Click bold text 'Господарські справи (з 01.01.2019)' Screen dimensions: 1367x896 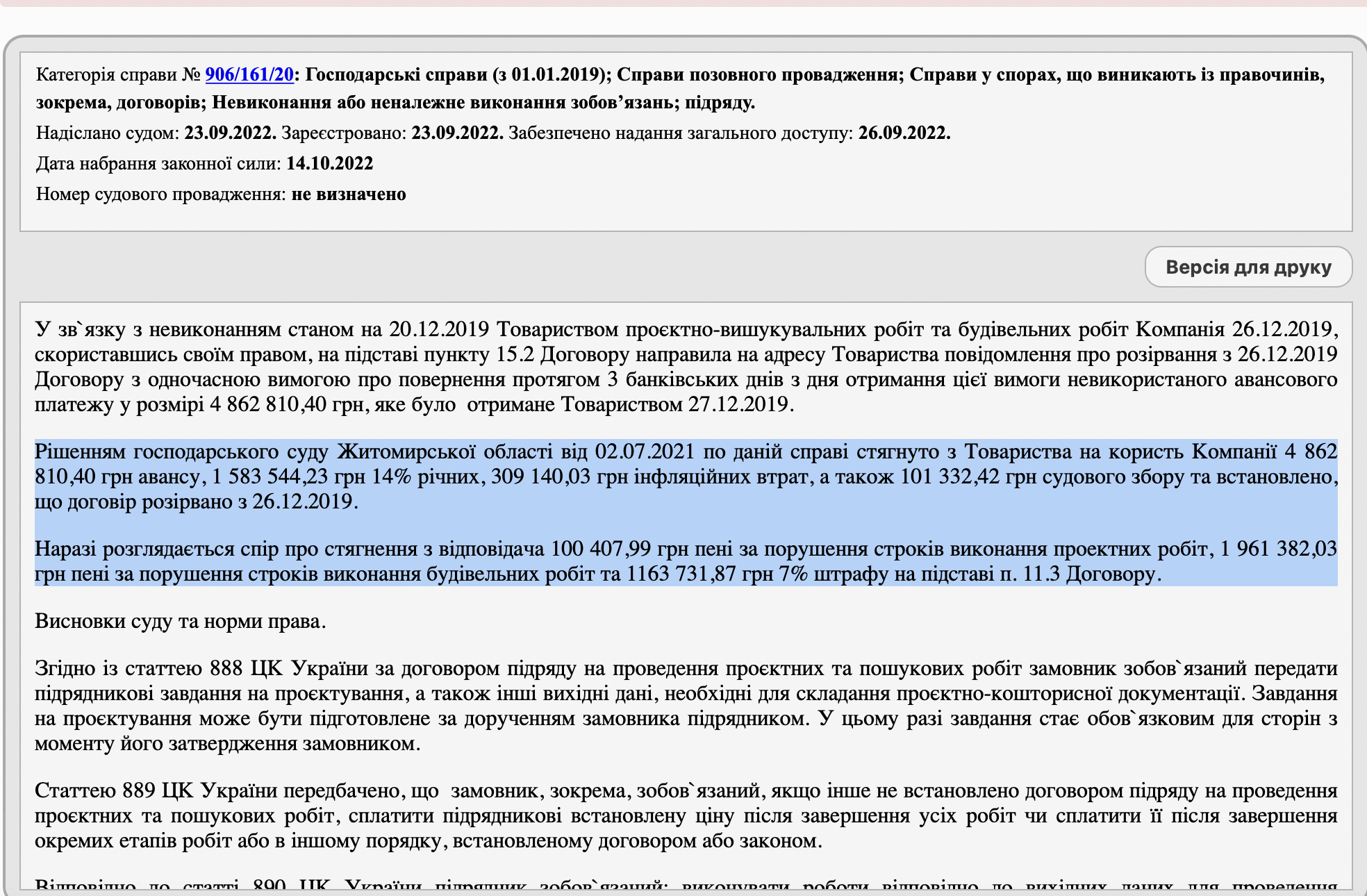click(x=457, y=74)
